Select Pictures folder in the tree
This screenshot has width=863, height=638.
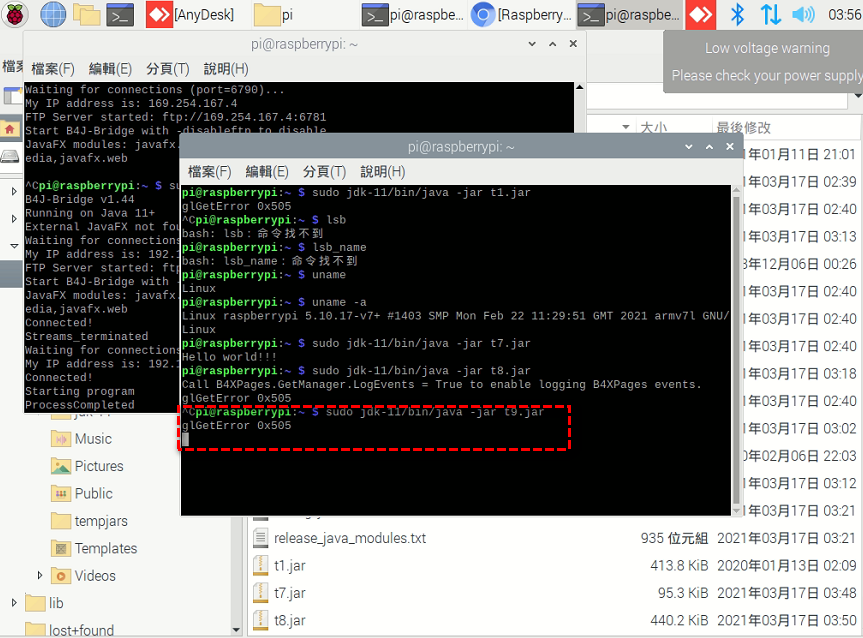pyautogui.click(x=99, y=466)
